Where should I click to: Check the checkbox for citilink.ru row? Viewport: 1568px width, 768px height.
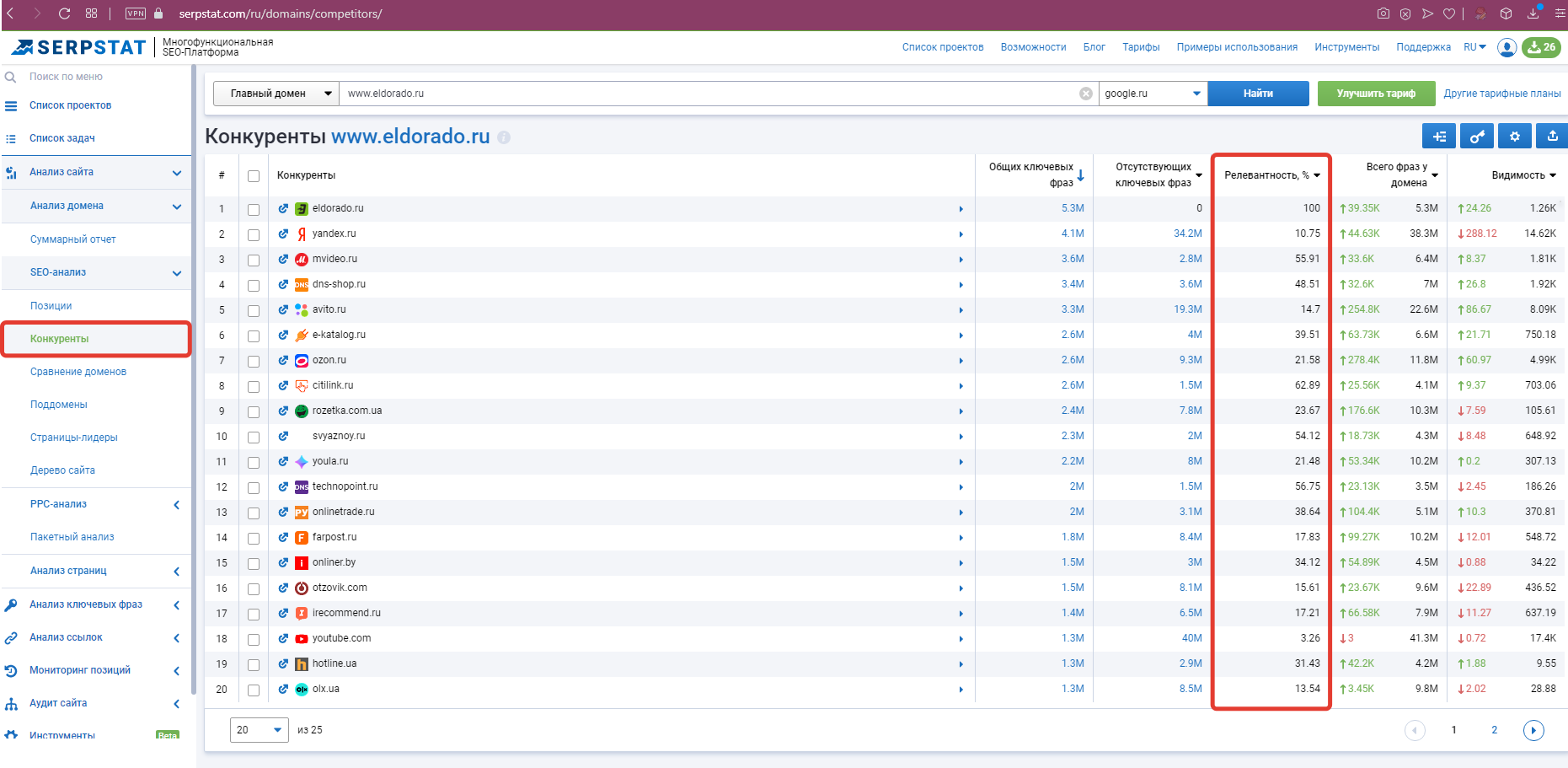(254, 387)
